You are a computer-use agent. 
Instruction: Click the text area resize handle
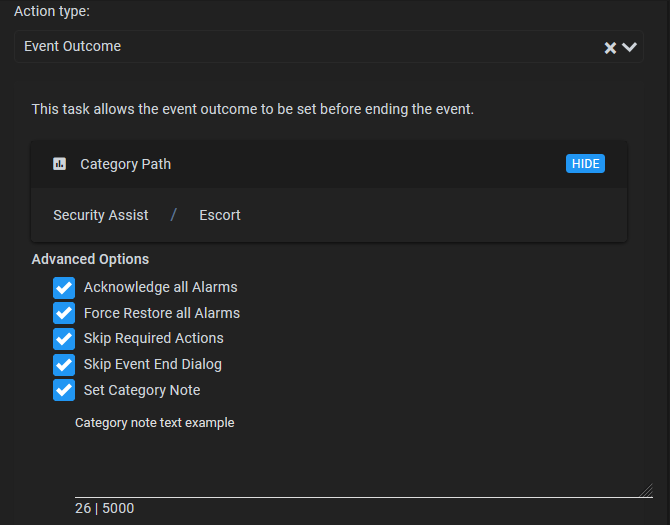646,490
